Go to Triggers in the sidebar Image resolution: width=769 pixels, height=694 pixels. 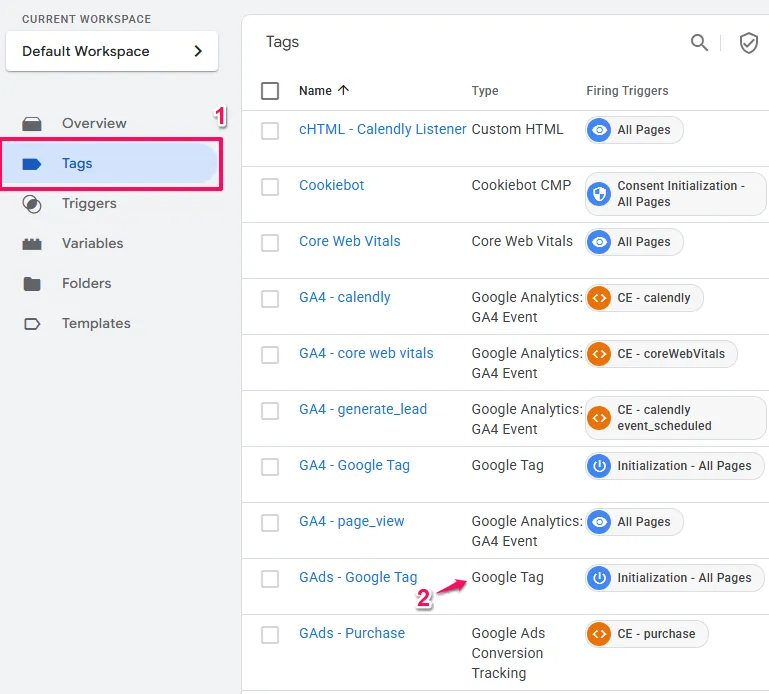(x=89, y=204)
